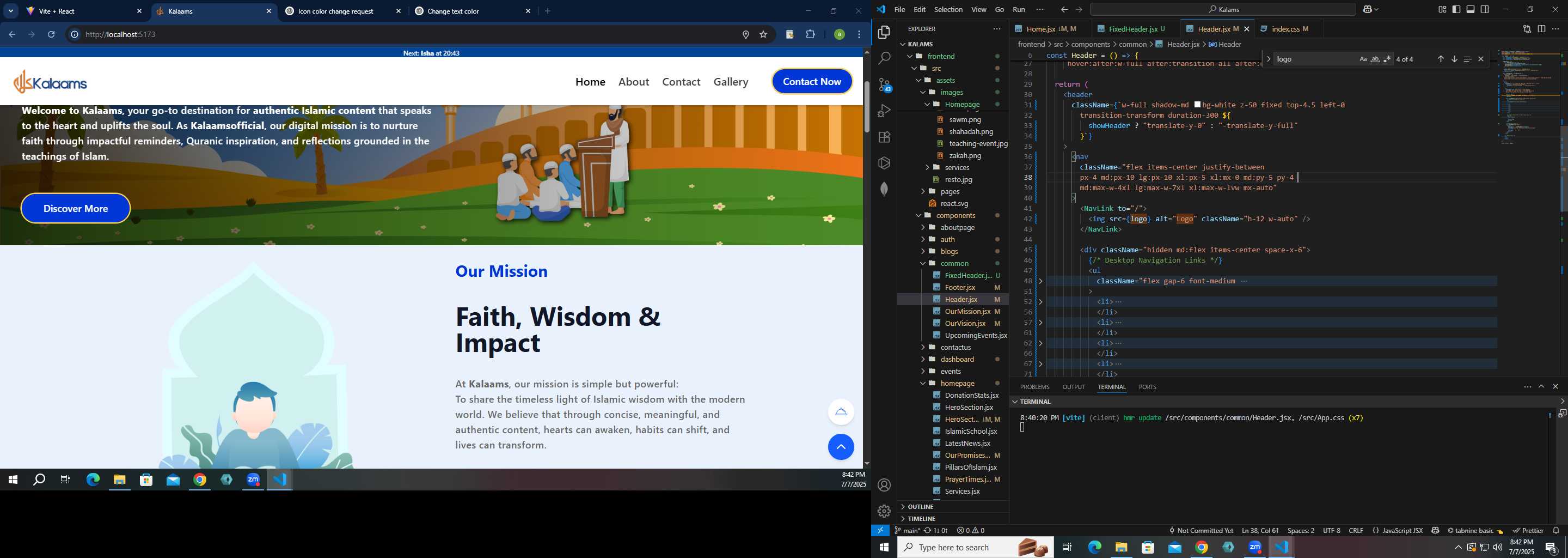This screenshot has width=1568, height=558.
Task: Close the find widget
Action: [1480, 59]
